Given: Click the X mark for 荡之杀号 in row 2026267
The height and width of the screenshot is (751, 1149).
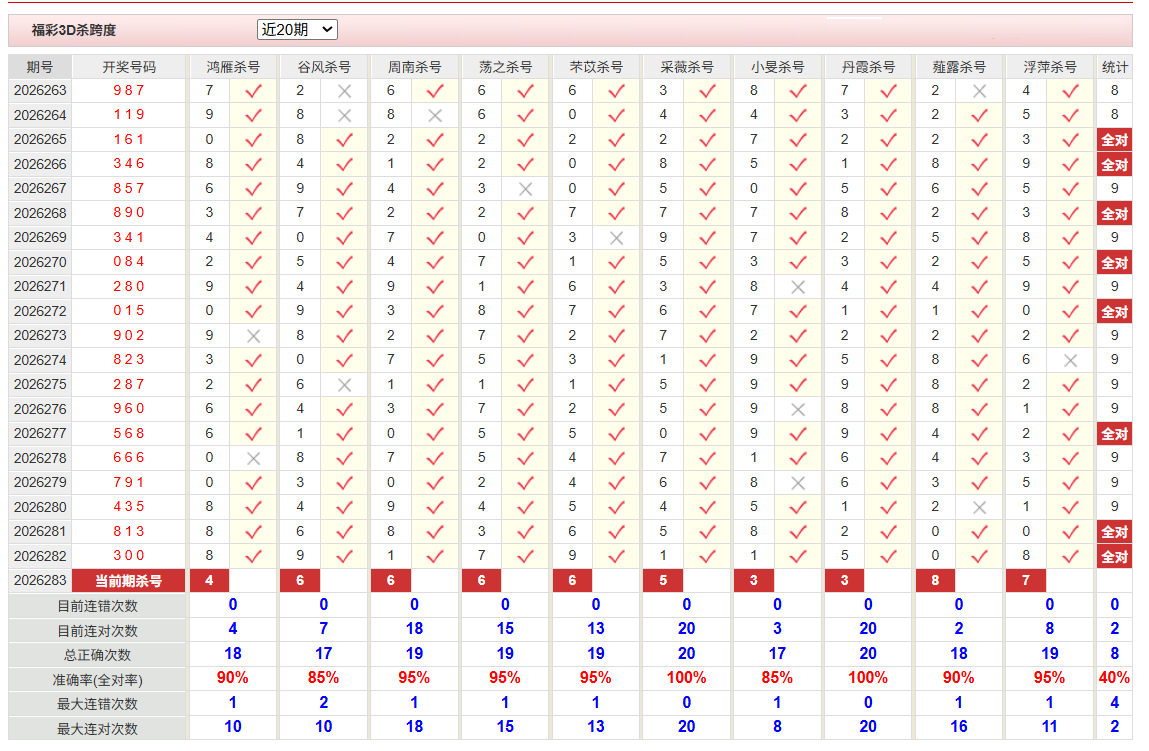Looking at the screenshot, I should coord(525,189).
